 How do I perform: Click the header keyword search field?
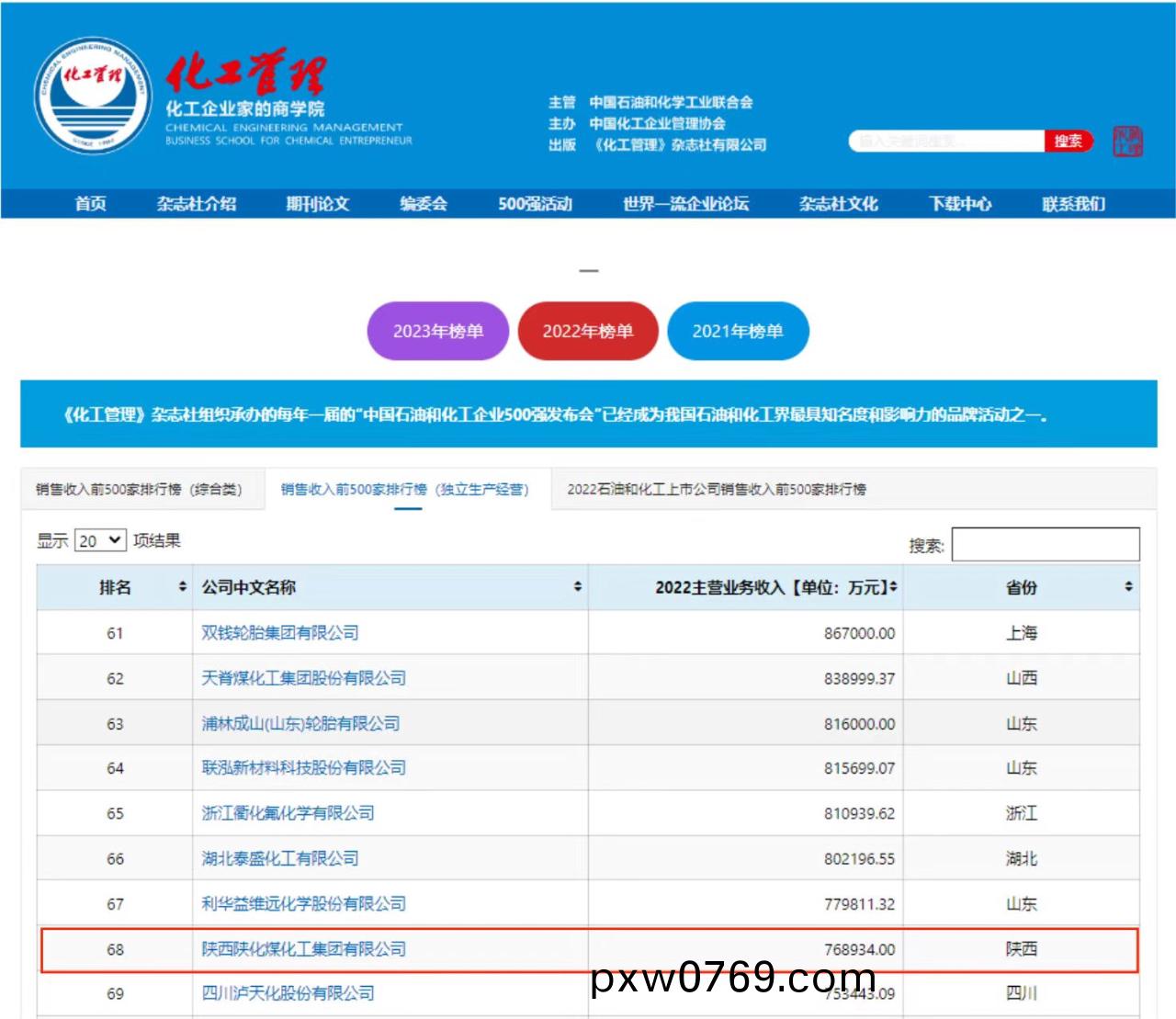click(946, 142)
